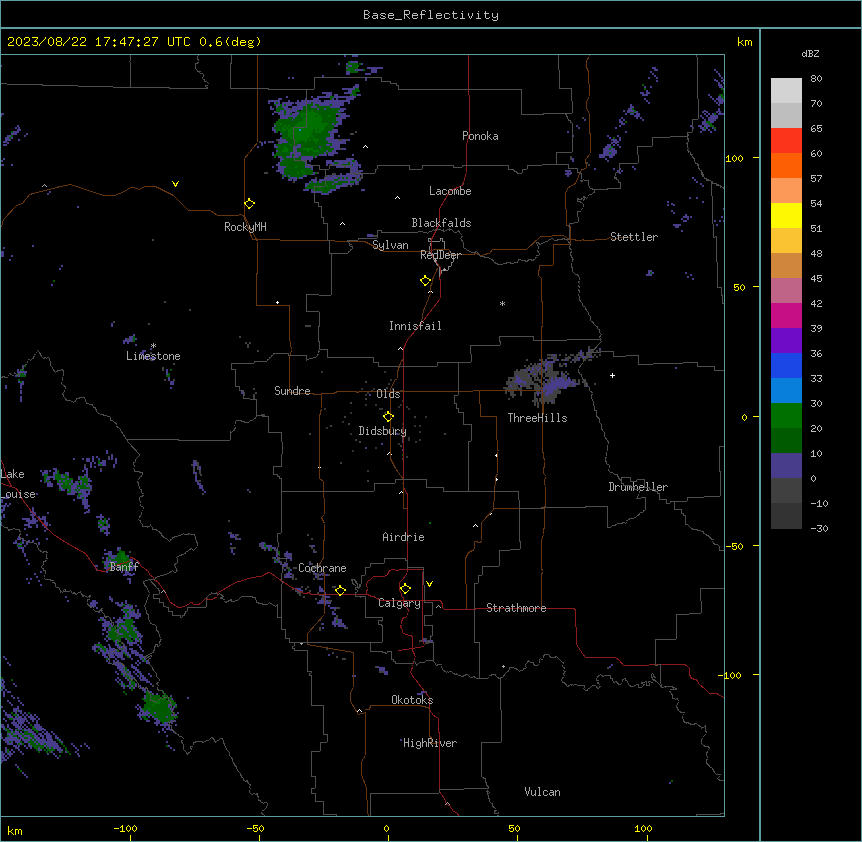Click the green echo cell on Banff
Viewport: 862px width, 842px height.
point(120,558)
